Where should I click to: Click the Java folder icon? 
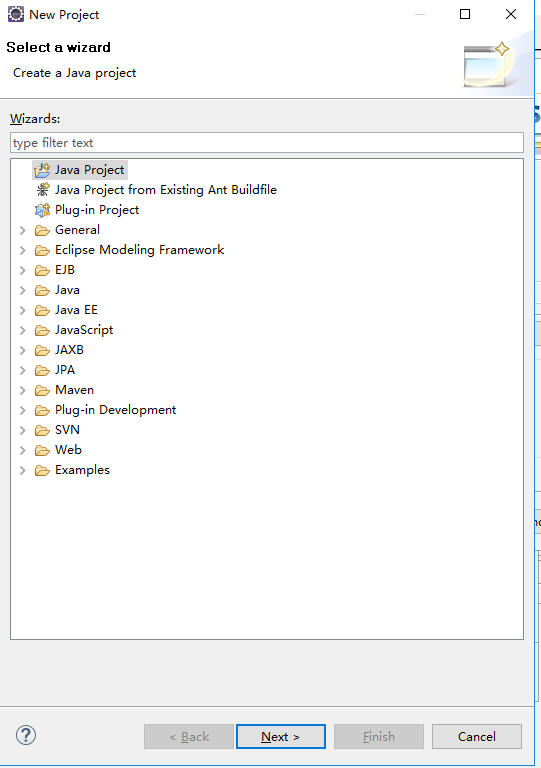(x=43, y=290)
